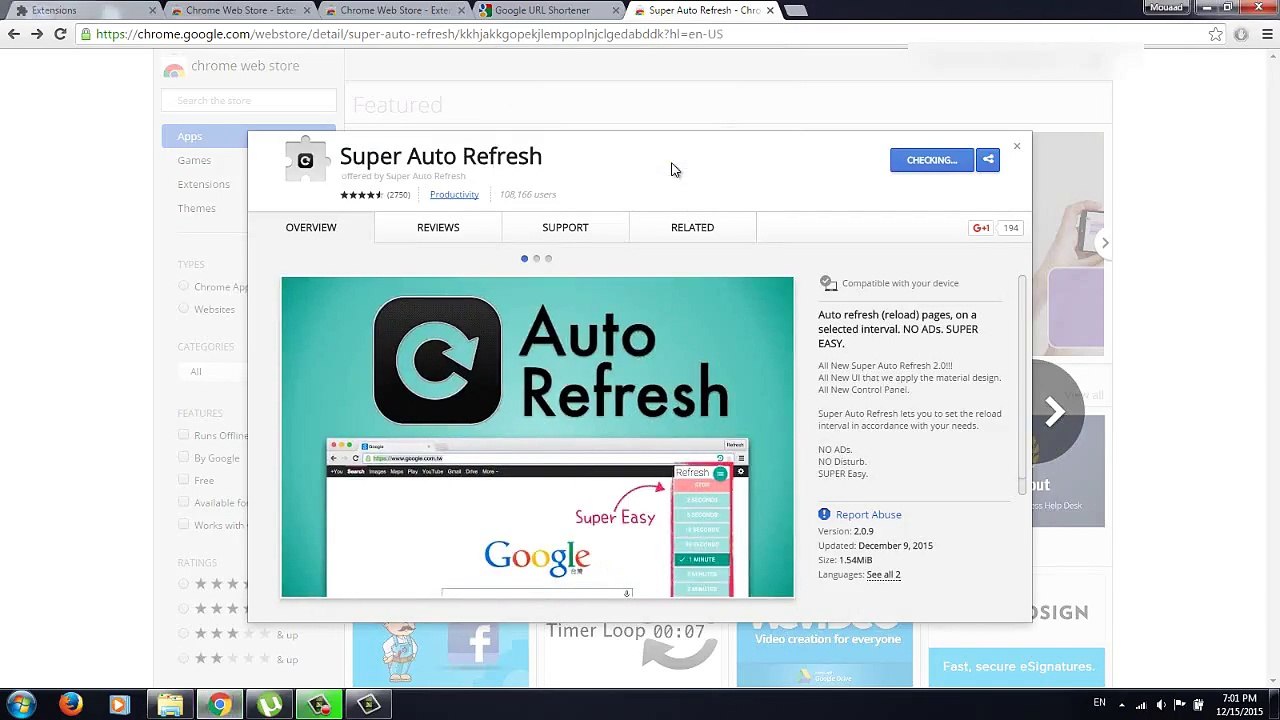Click the See all 2 languages link

point(883,575)
